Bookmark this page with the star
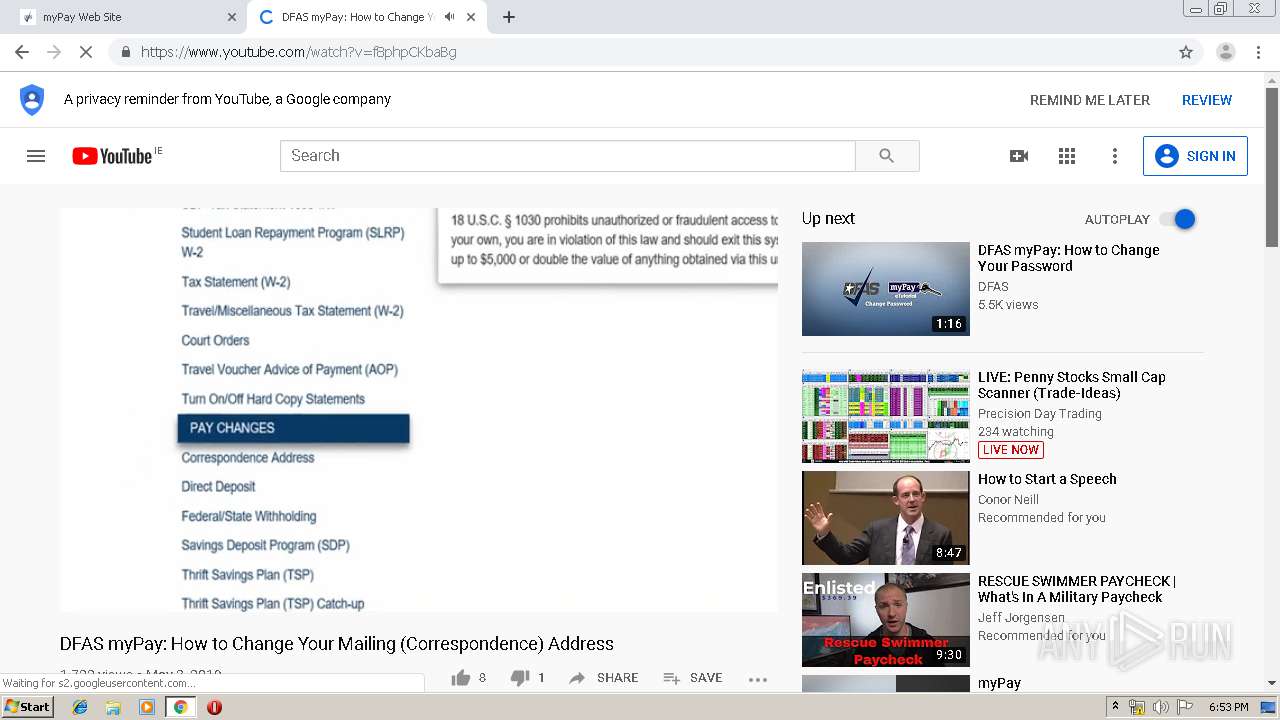Viewport: 1280px width, 720px height. point(1186,52)
